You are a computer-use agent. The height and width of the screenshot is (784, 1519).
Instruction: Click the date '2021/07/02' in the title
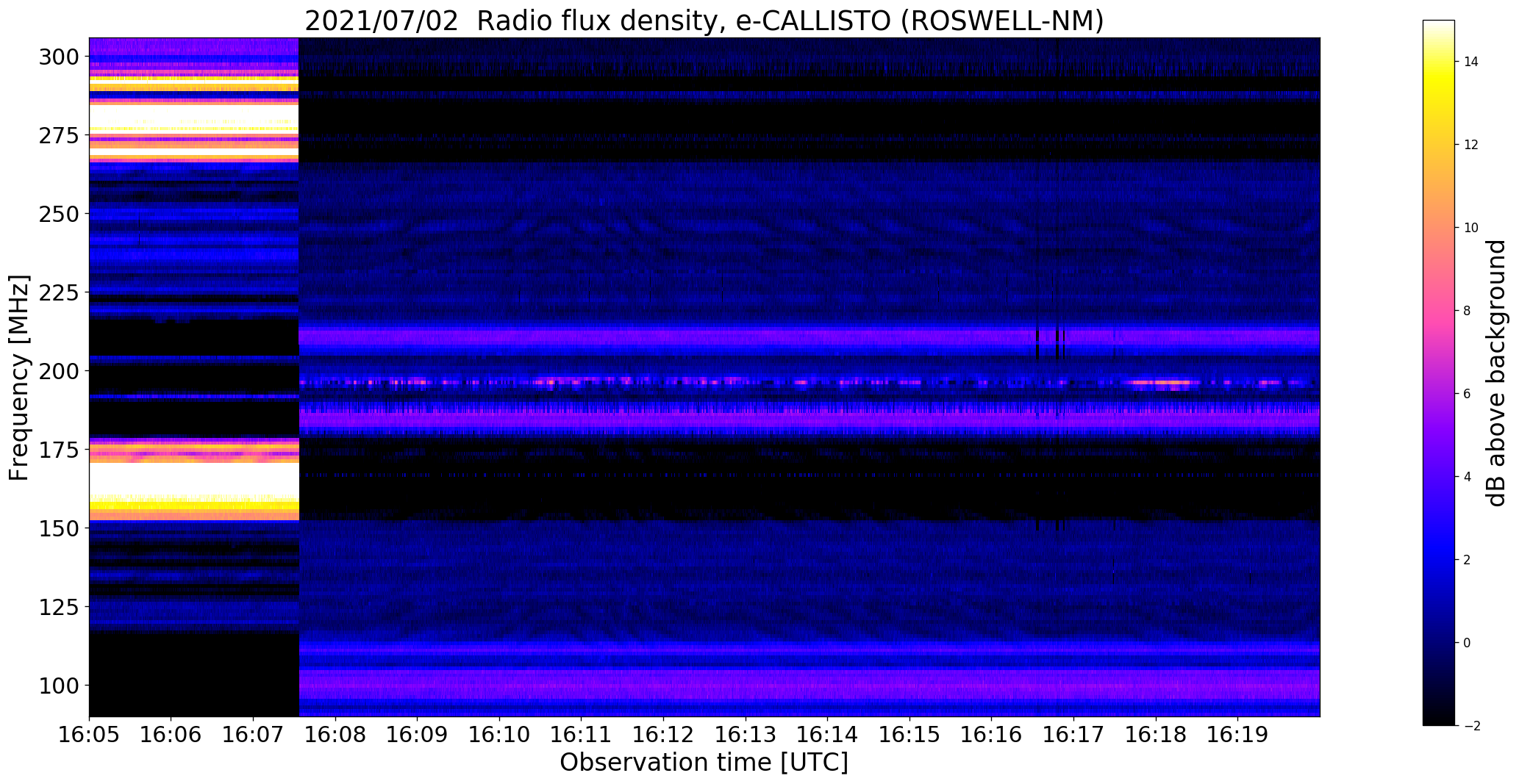click(381, 22)
